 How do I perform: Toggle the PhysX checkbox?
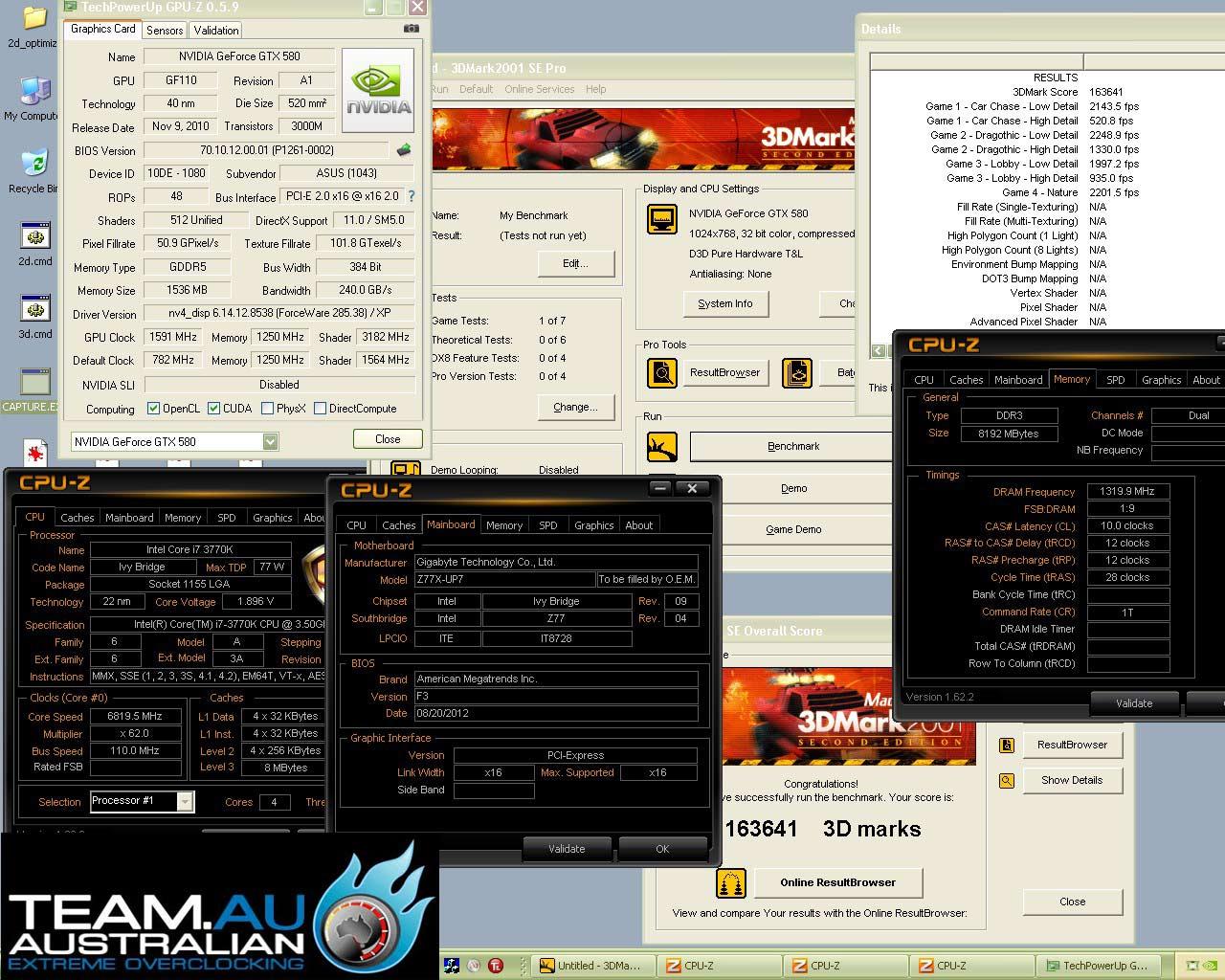tap(267, 409)
